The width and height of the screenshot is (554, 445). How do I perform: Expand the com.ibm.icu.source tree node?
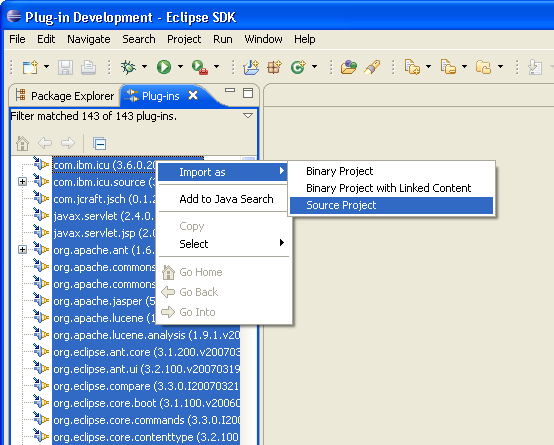click(x=22, y=182)
